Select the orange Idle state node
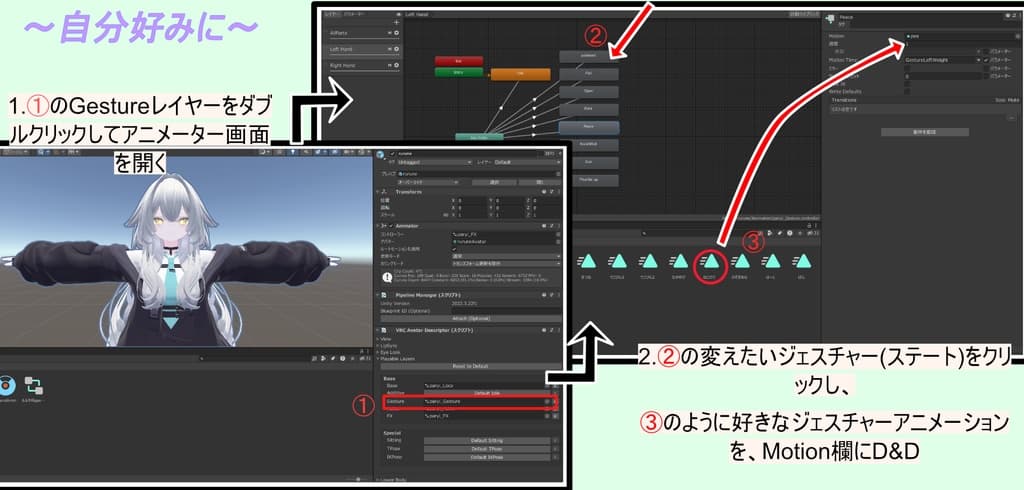The width and height of the screenshot is (1024, 490). click(x=520, y=74)
